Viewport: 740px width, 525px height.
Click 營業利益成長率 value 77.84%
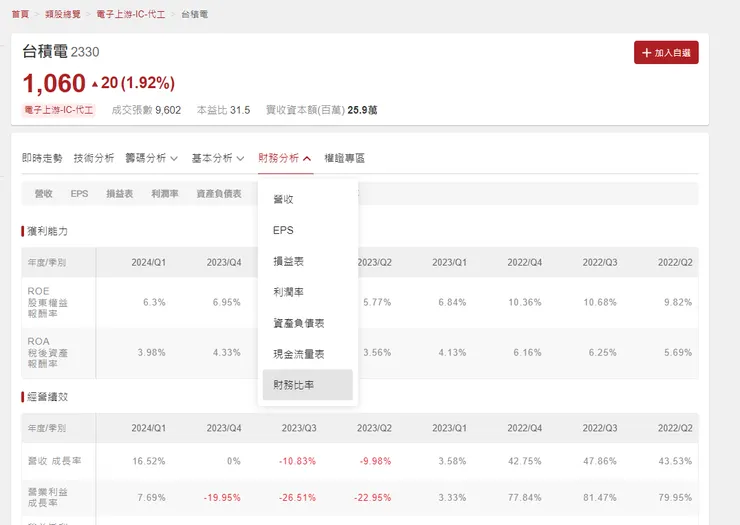coord(525,498)
